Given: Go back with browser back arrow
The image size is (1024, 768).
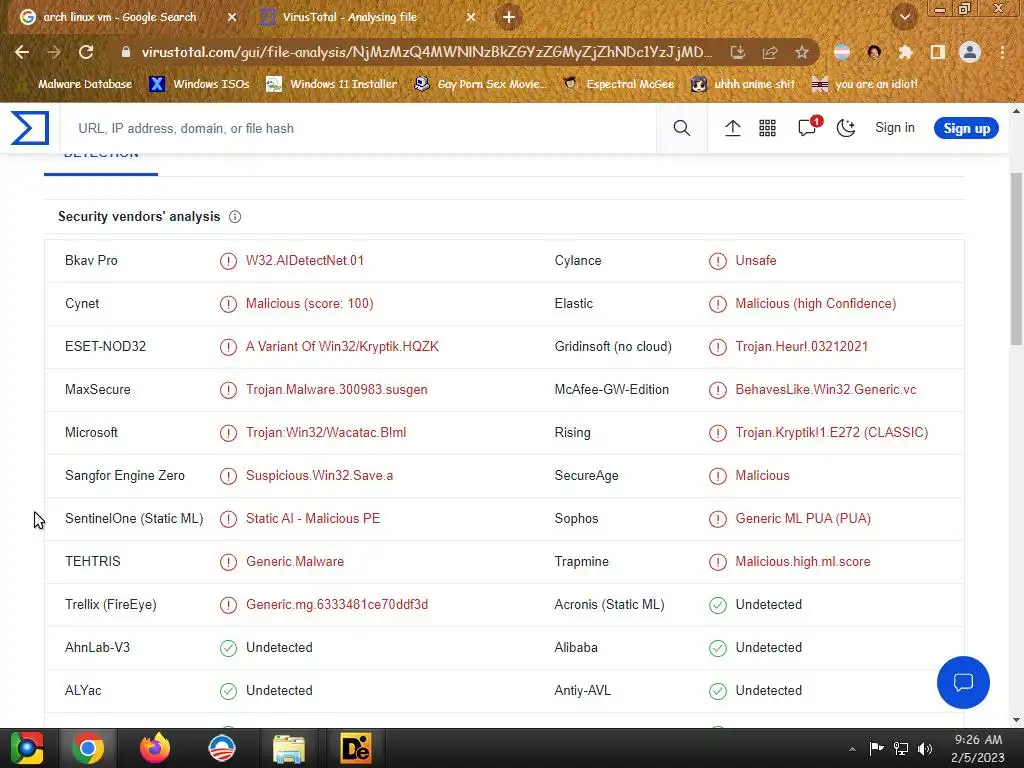Looking at the screenshot, I should (x=22, y=52).
